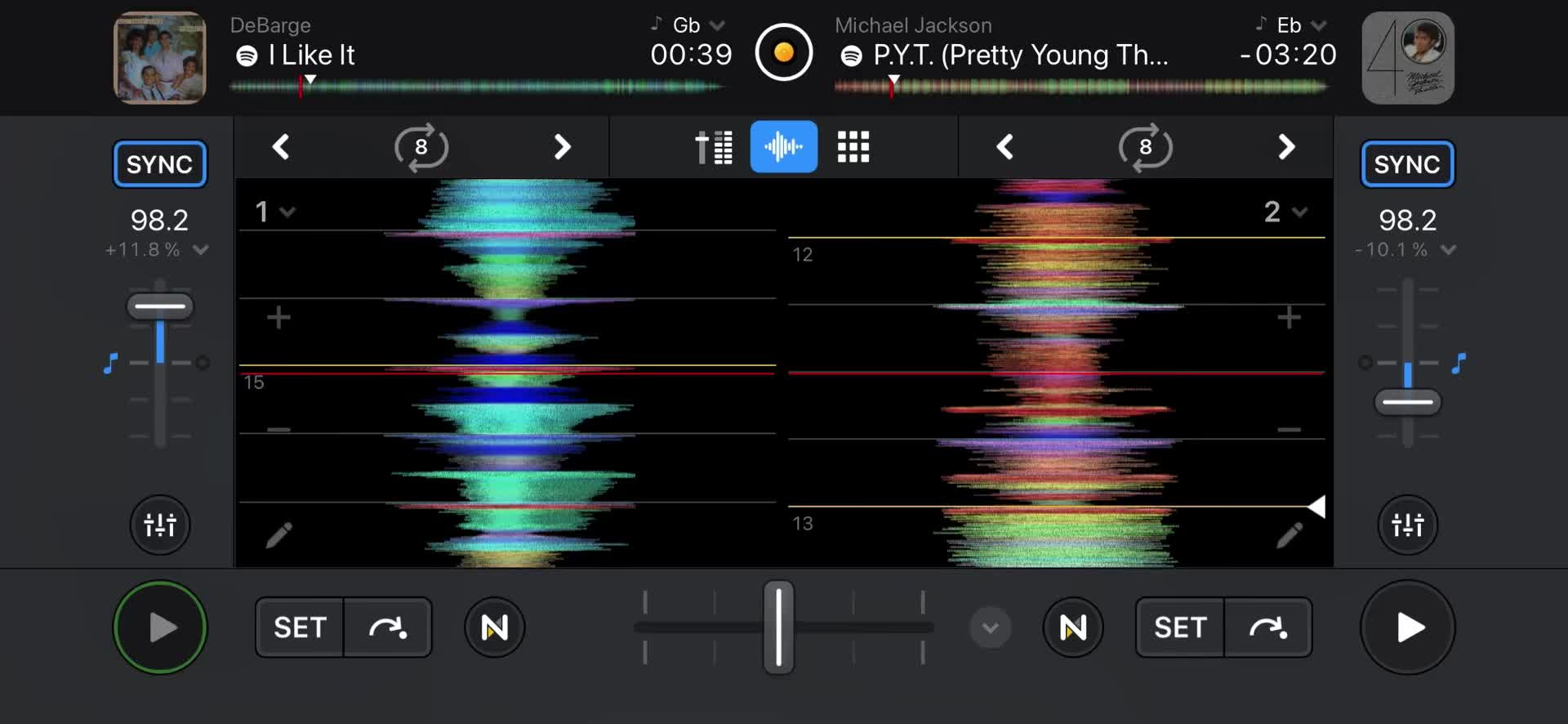
Task: Expand the deck 1 selector dropdown
Action: tap(275, 212)
